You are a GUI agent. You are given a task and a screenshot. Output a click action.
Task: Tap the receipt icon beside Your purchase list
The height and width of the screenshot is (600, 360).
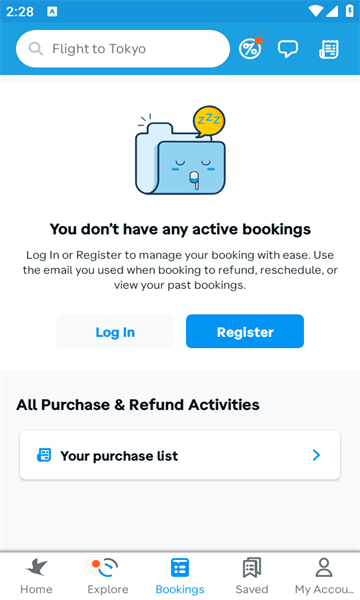[44, 455]
